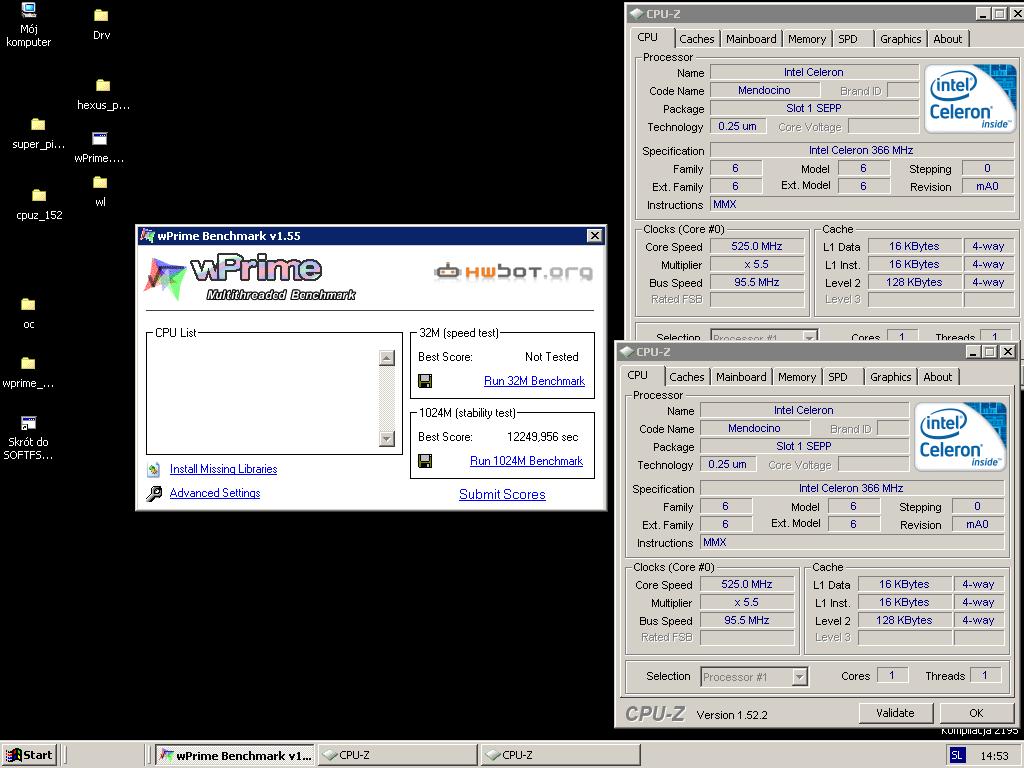The image size is (1024, 768).
Task: Click Core Speed 525.0 MHz in front CPU-Z
Action: coord(746,584)
